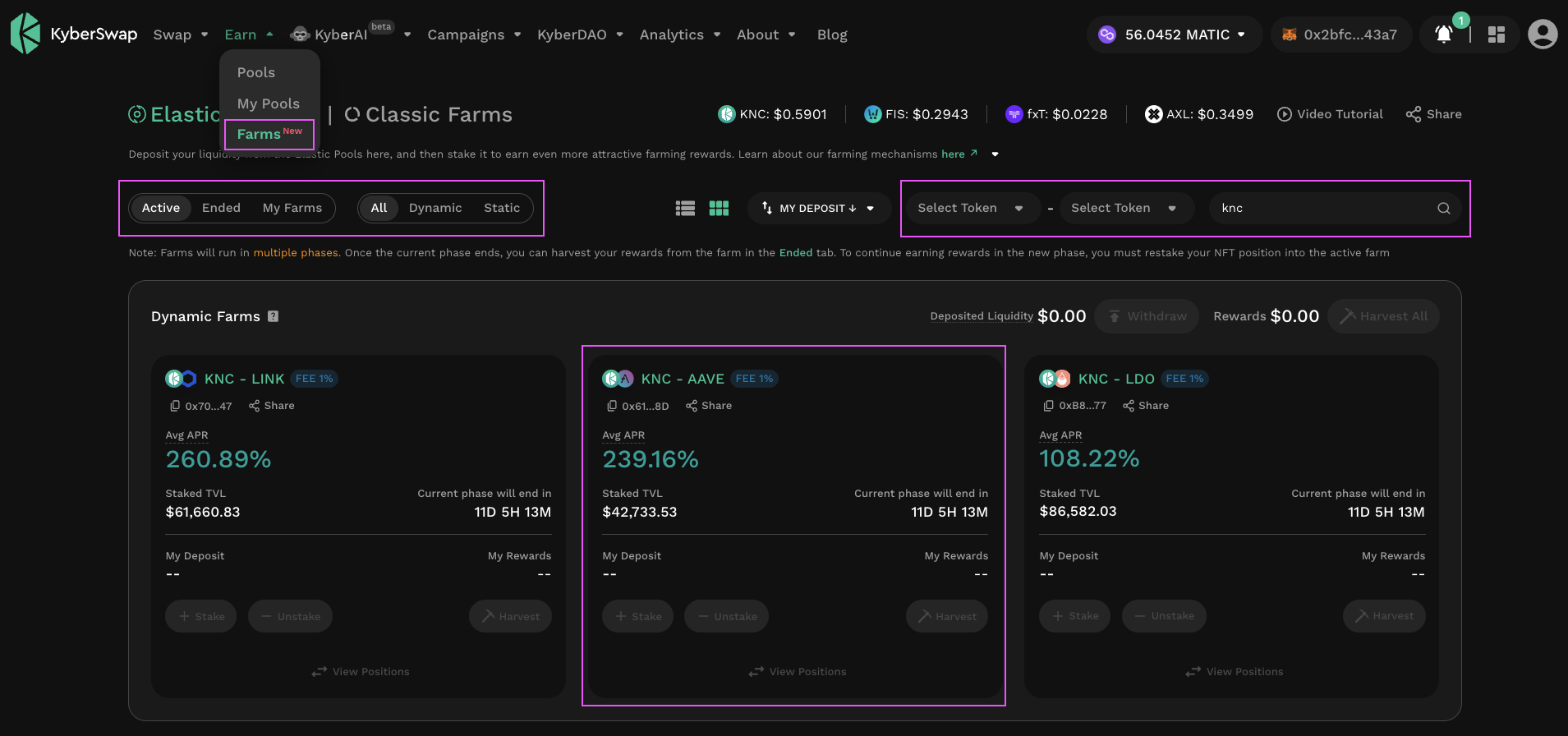This screenshot has width=1568, height=736.
Task: Click the KNC - AAVE token pair icon
Action: point(618,379)
